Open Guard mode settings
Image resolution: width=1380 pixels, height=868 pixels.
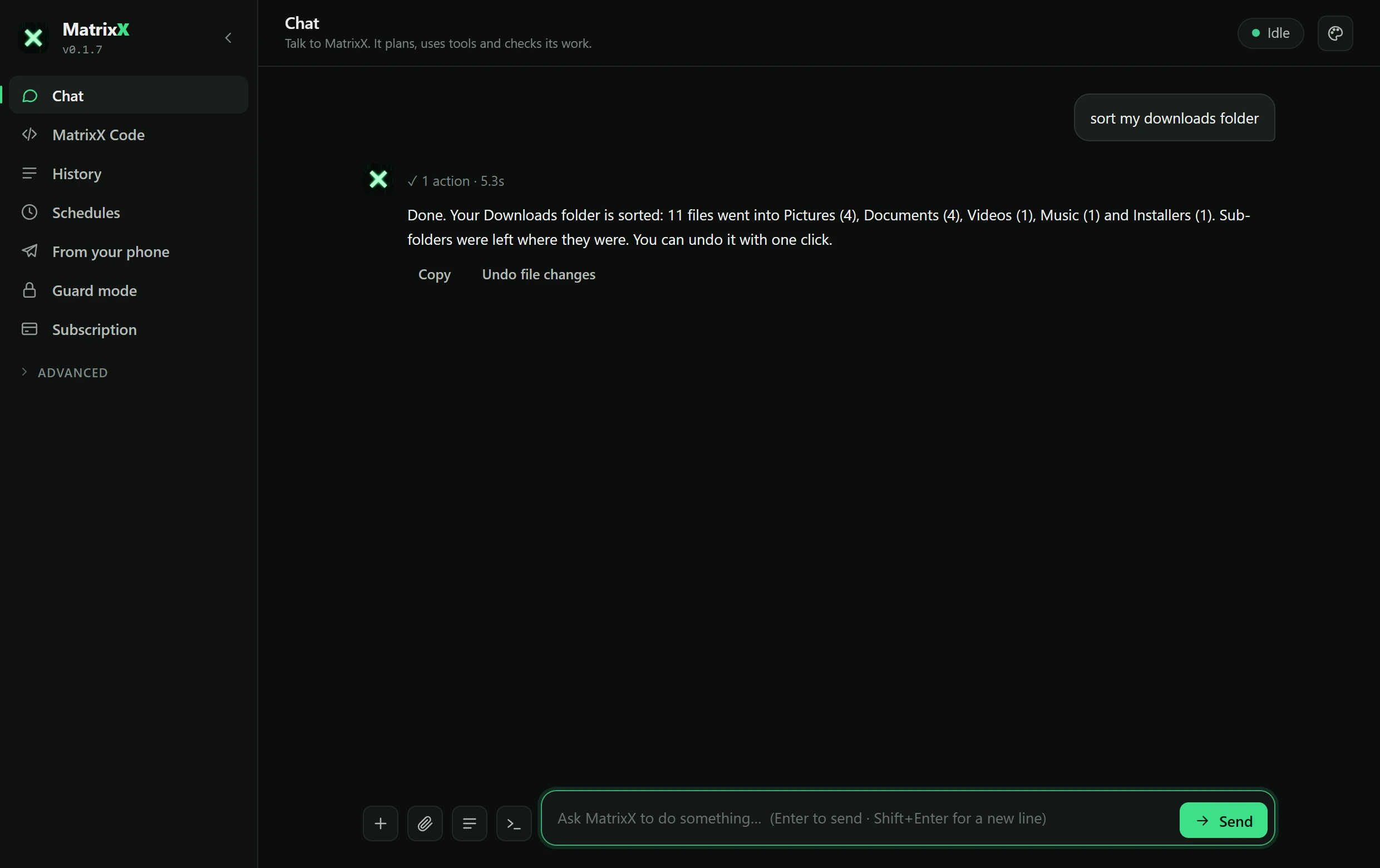point(129,290)
